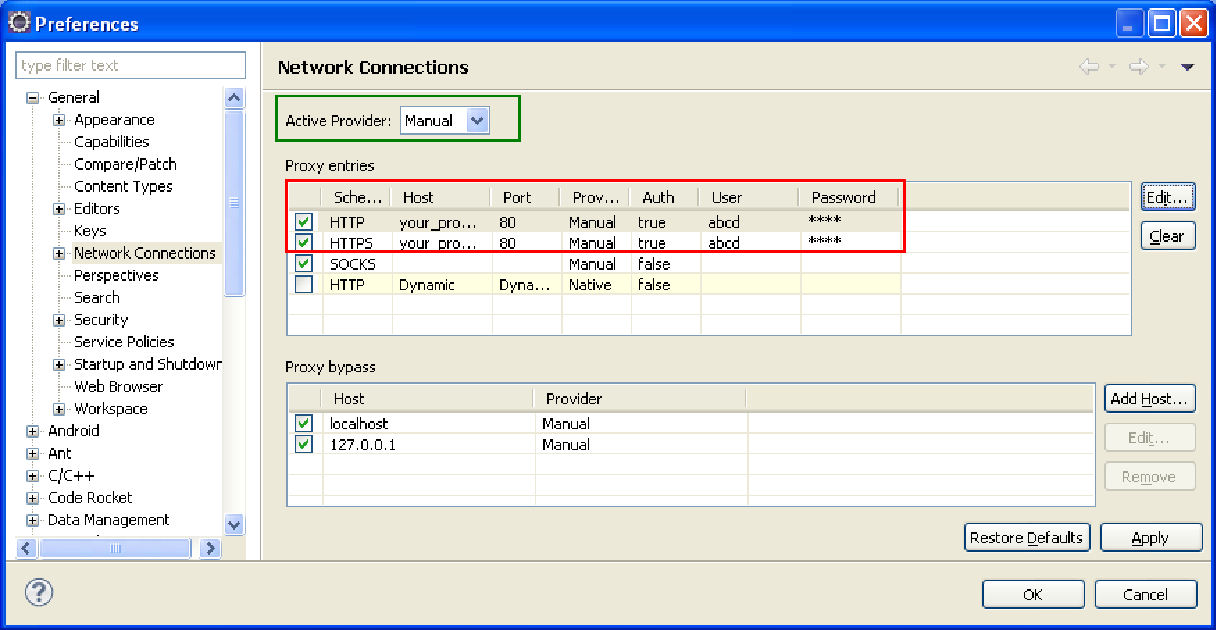Click the Add Host... button
1216x630 pixels.
(1150, 398)
